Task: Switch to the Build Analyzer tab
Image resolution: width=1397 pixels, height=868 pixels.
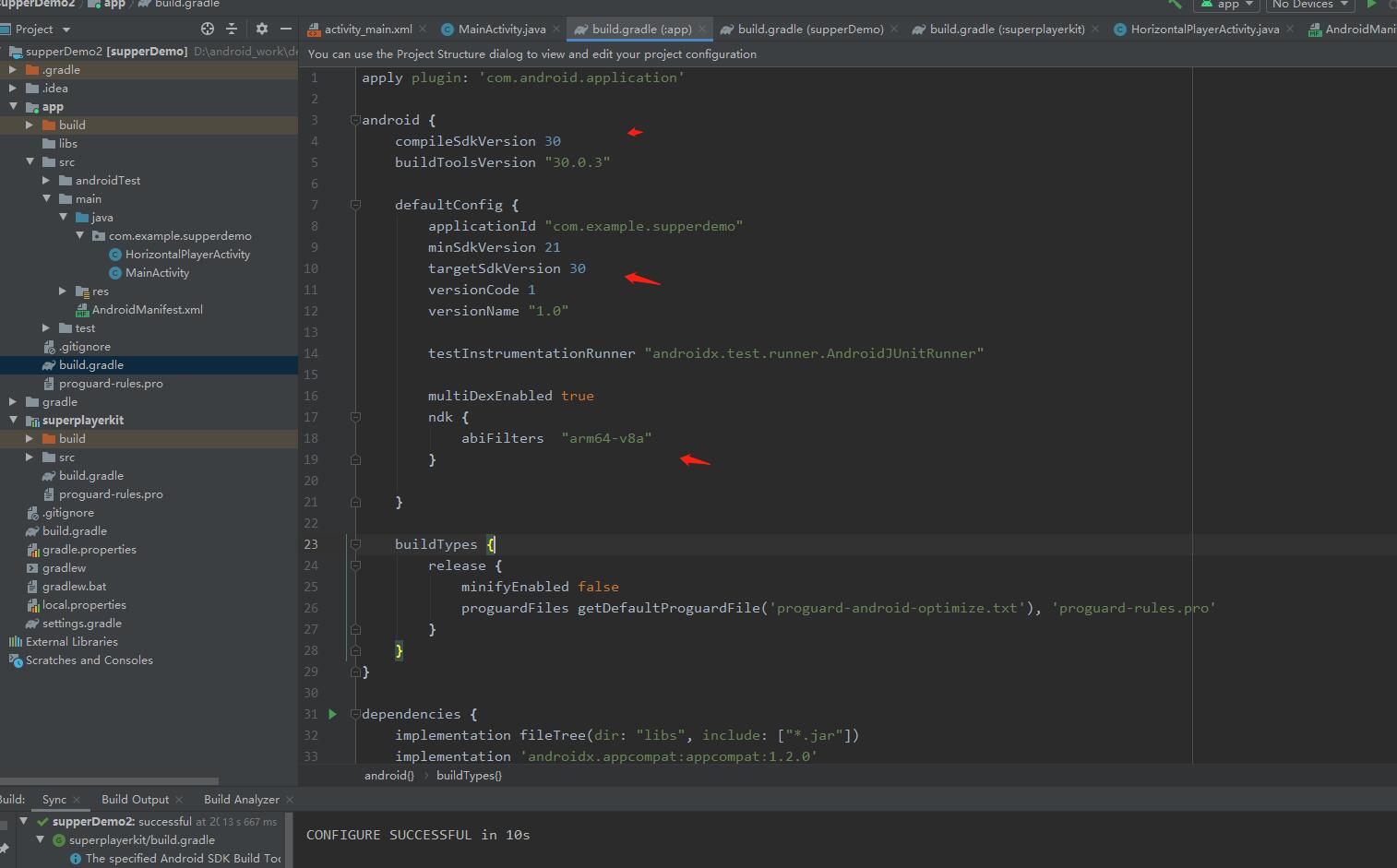Action: click(x=241, y=799)
